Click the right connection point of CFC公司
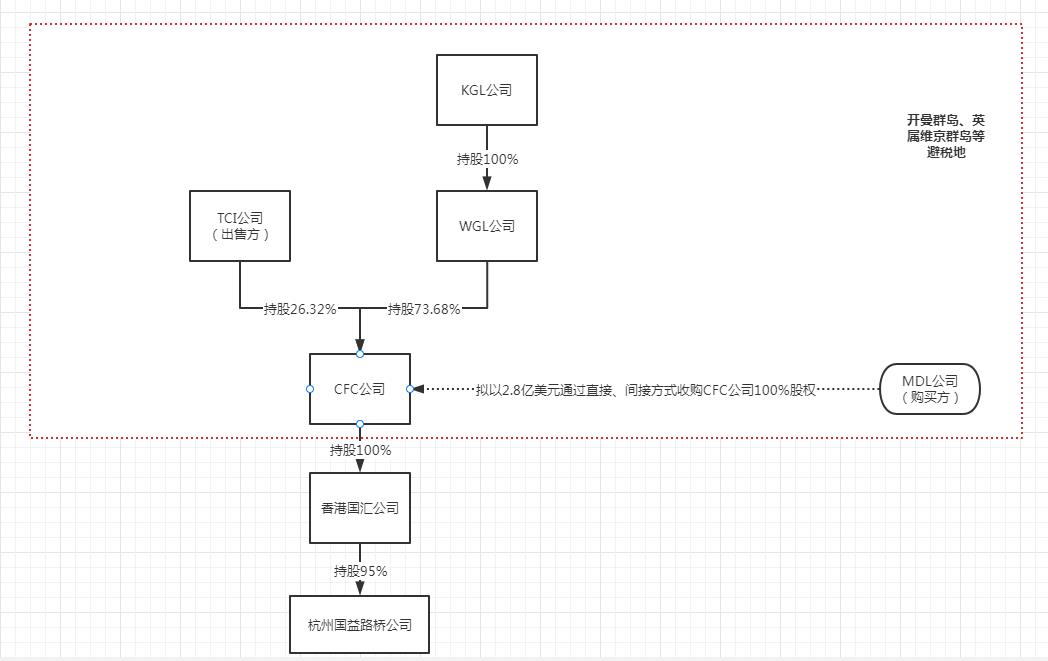This screenshot has width=1048, height=661. (410, 389)
